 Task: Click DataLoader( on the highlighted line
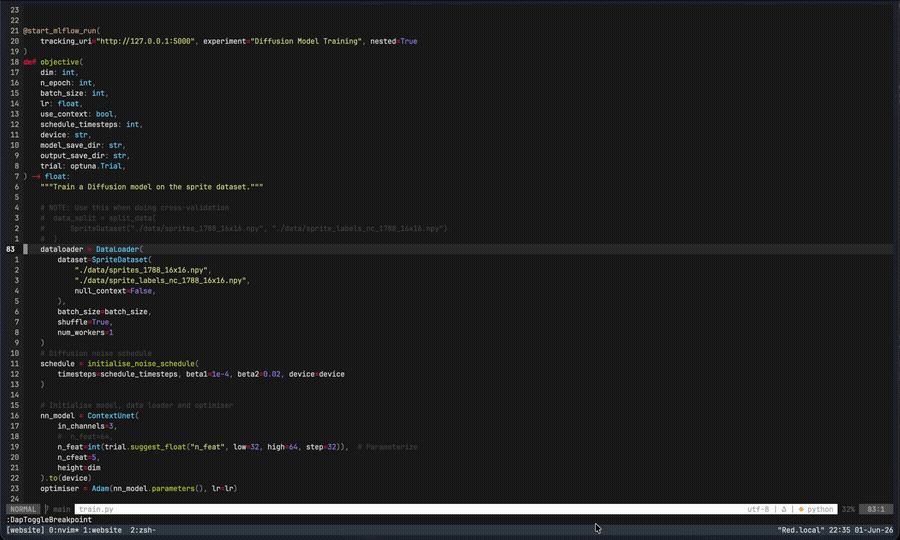point(119,249)
